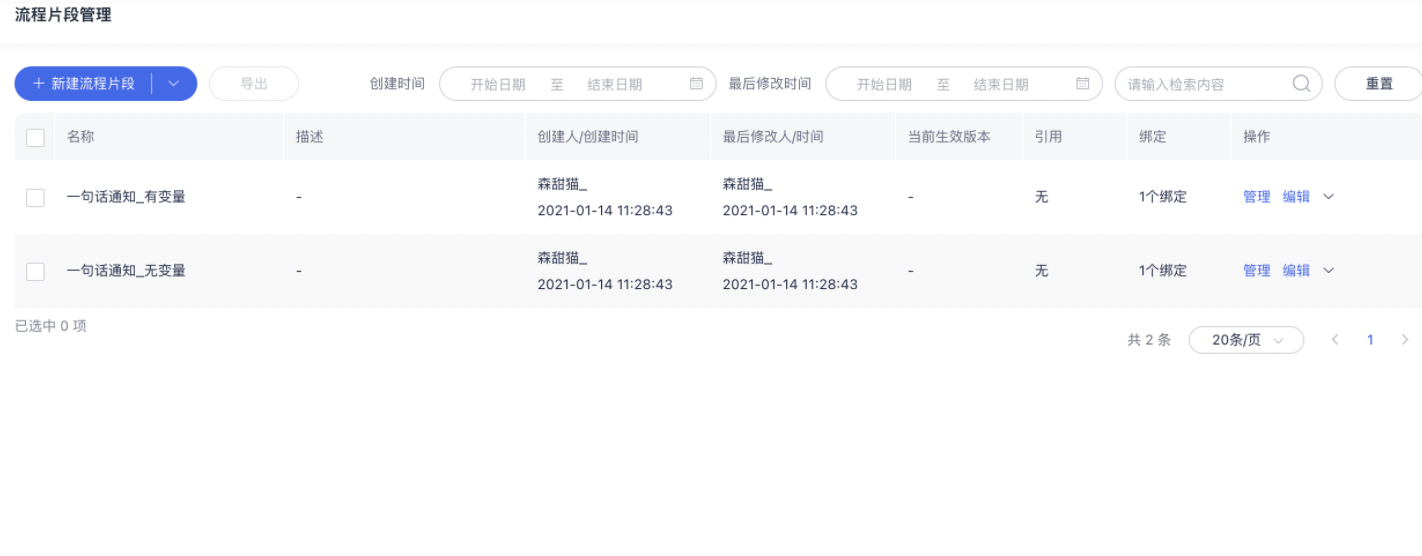This screenshot has height=556, width=1422.
Task: Expand more actions for 一句话通知_有变量
Action: (x=1328, y=197)
